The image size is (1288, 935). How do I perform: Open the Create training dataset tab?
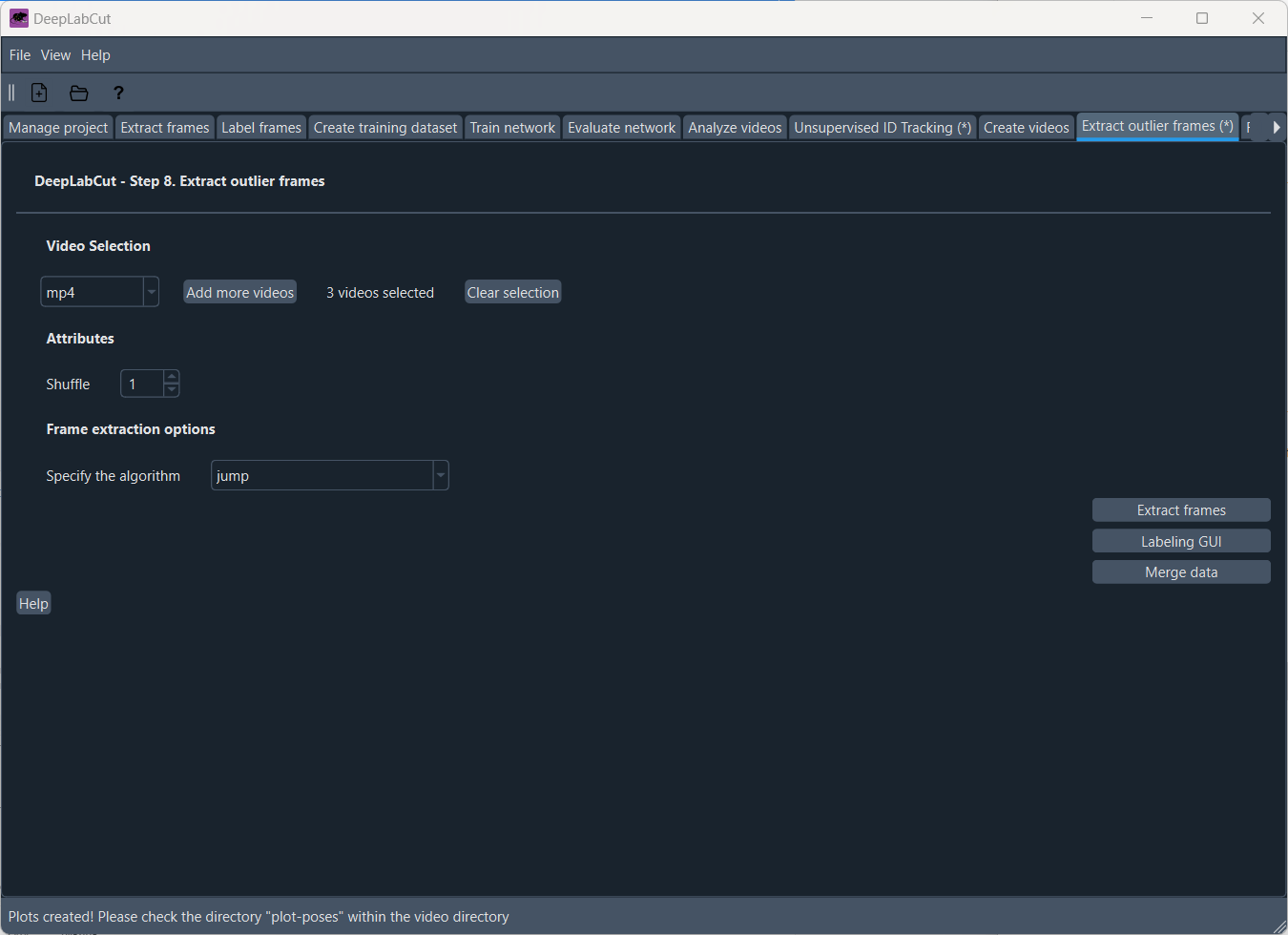click(x=385, y=128)
